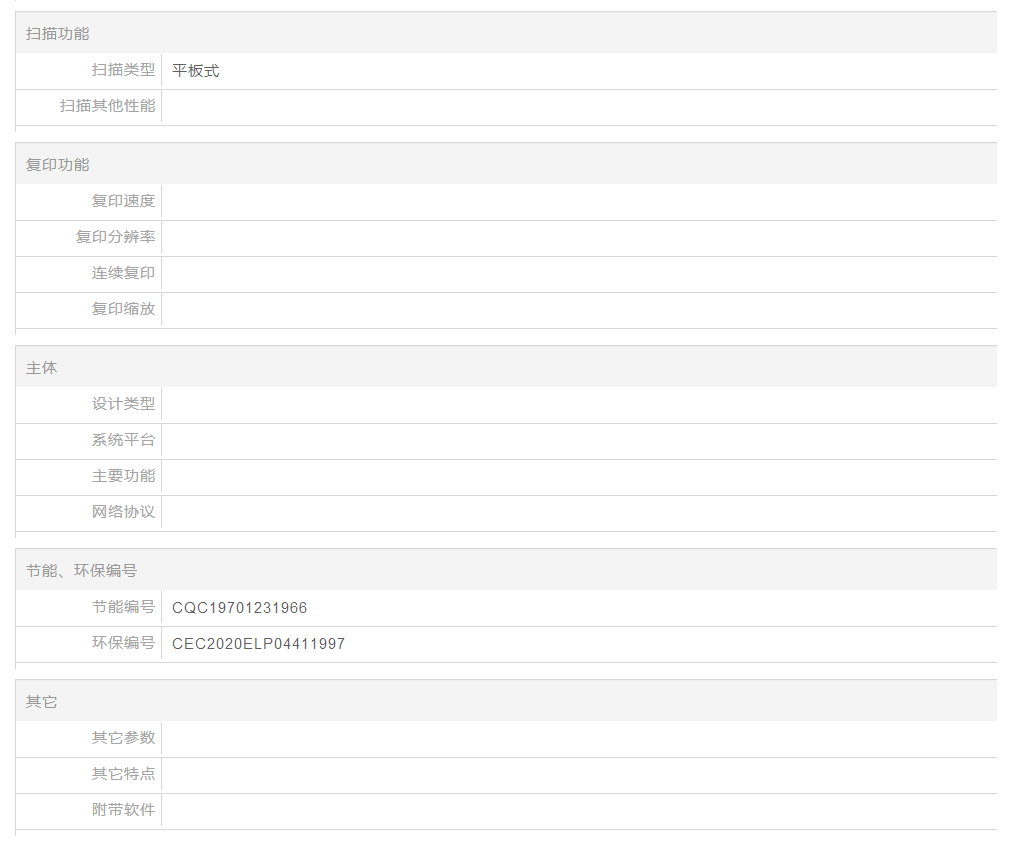Click the 复印功能 section header
The image size is (1016, 849).
click(x=57, y=164)
